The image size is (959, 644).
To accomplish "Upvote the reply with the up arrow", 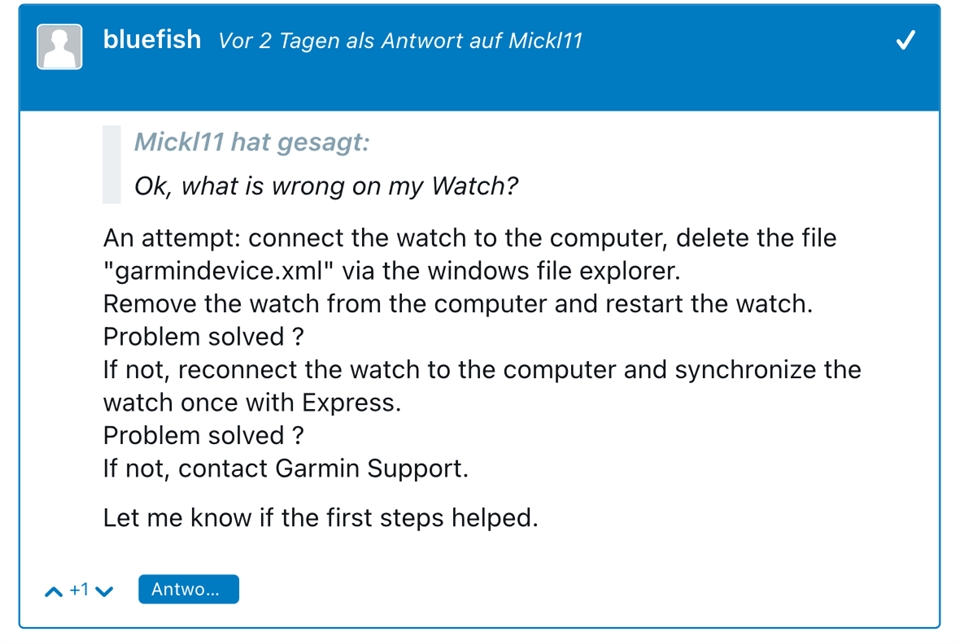I will (x=54, y=591).
